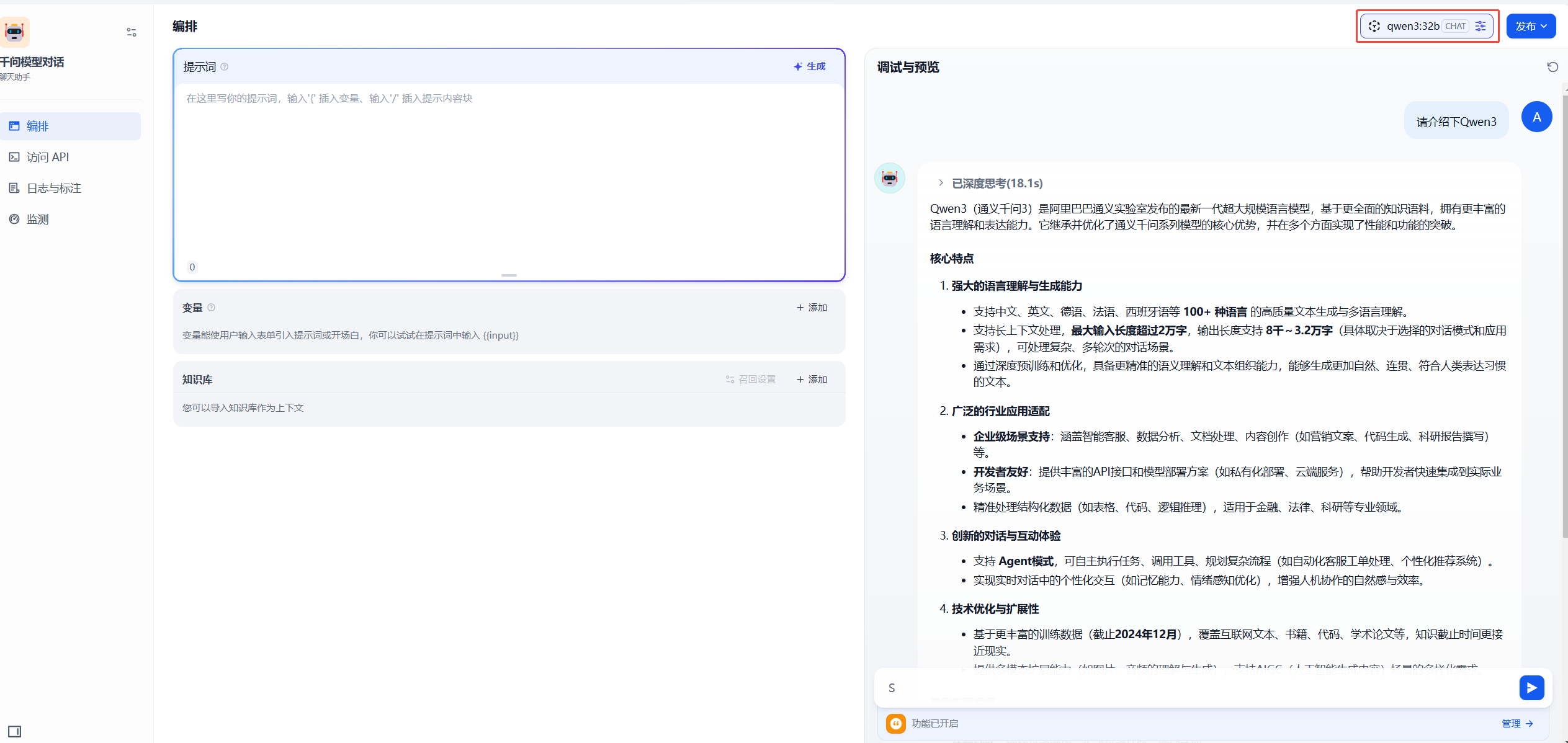Click the 知识库 section title
This screenshot has height=743, width=1568.
click(197, 380)
